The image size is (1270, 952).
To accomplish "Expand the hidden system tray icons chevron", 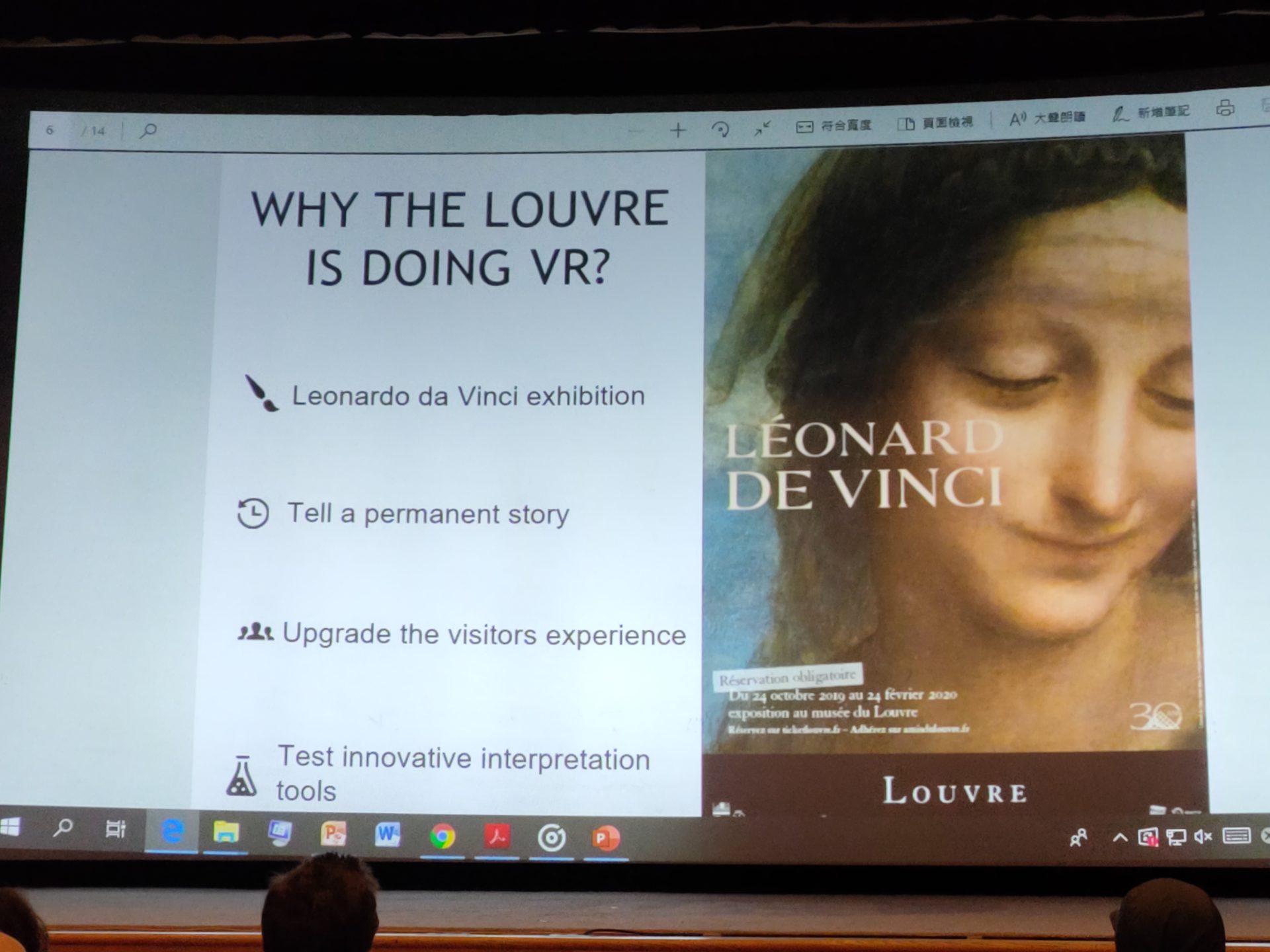I will click(1119, 838).
